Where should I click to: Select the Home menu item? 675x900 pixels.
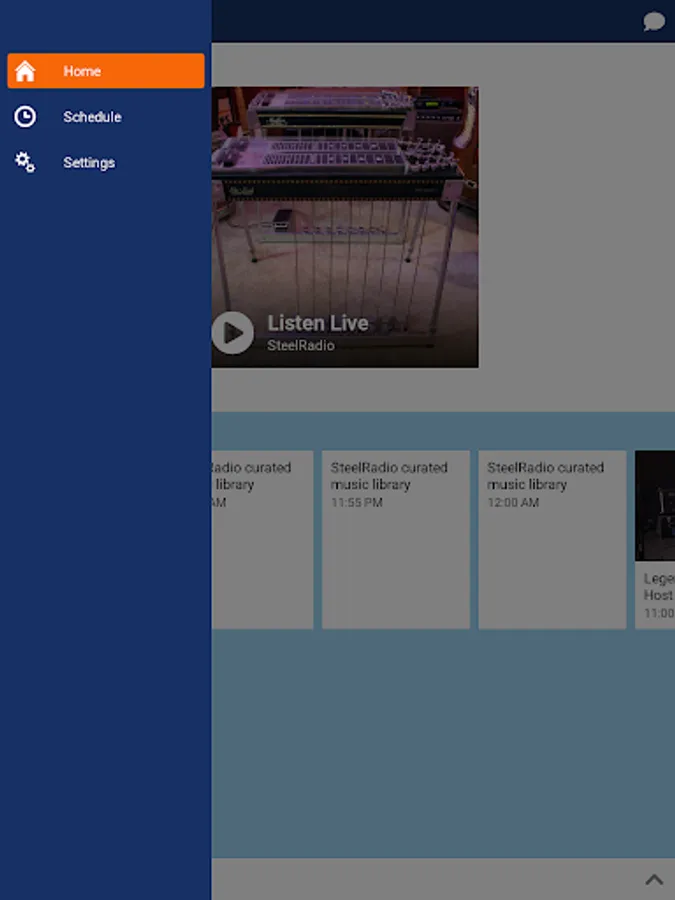point(106,71)
